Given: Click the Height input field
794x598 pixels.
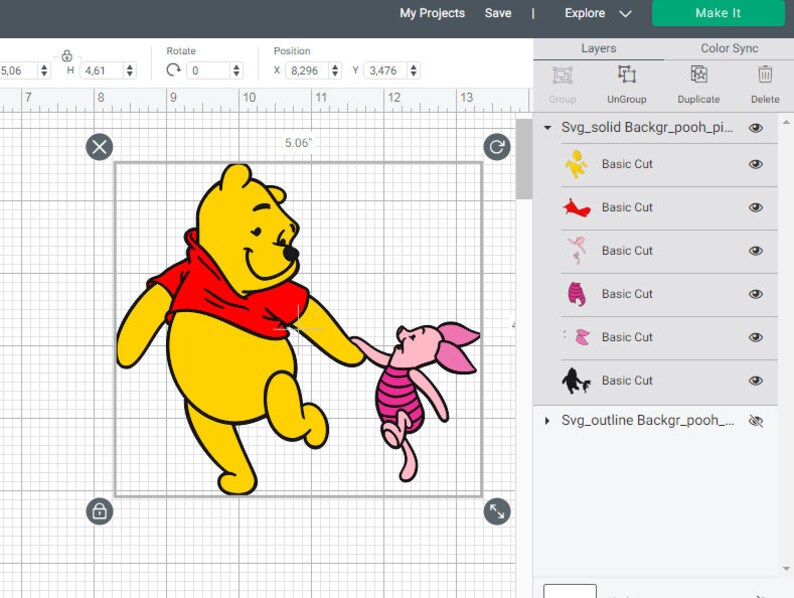Looking at the screenshot, I should 102,70.
